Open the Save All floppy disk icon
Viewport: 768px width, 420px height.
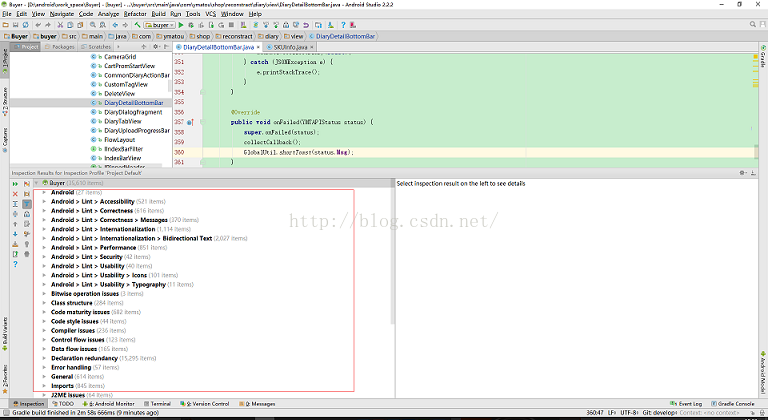coord(16,25)
